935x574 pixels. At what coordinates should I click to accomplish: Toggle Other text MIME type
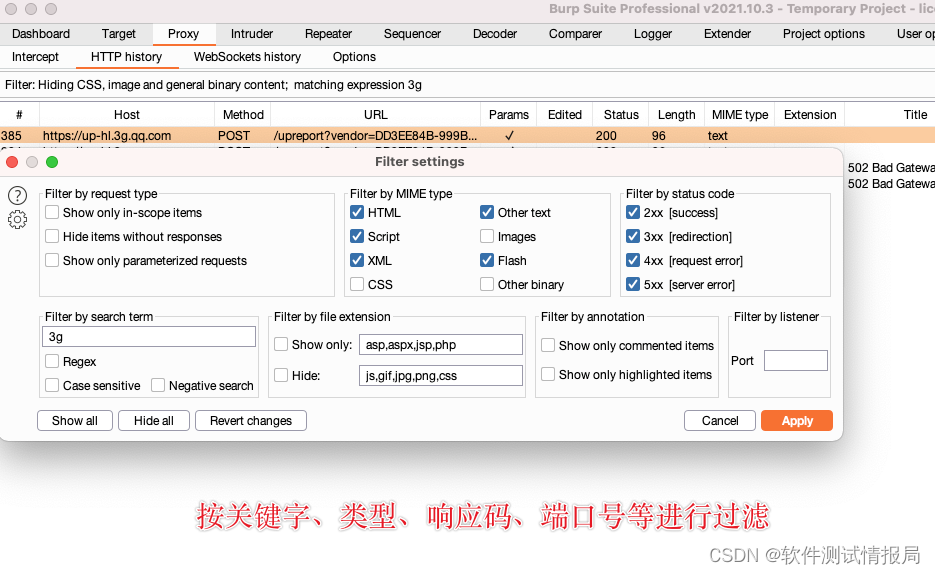point(487,212)
